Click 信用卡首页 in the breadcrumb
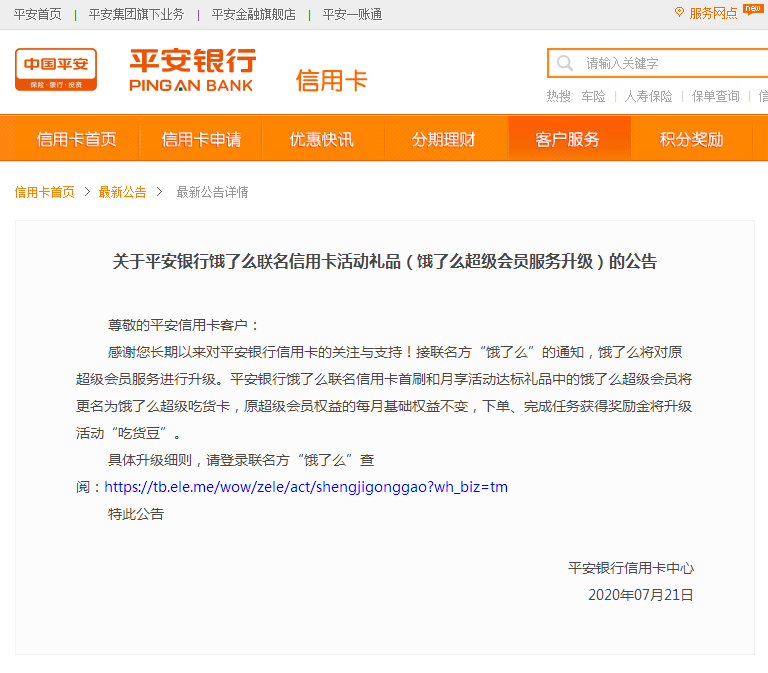 click(45, 192)
